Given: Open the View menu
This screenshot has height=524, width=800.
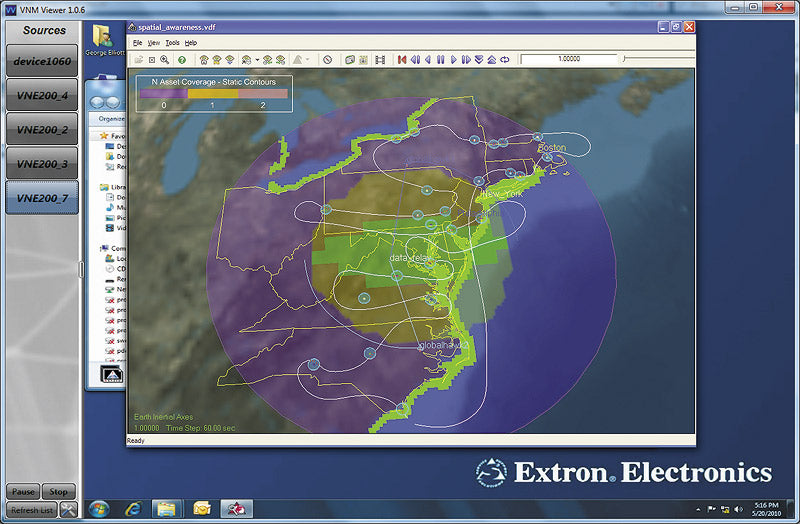Looking at the screenshot, I should 154,43.
